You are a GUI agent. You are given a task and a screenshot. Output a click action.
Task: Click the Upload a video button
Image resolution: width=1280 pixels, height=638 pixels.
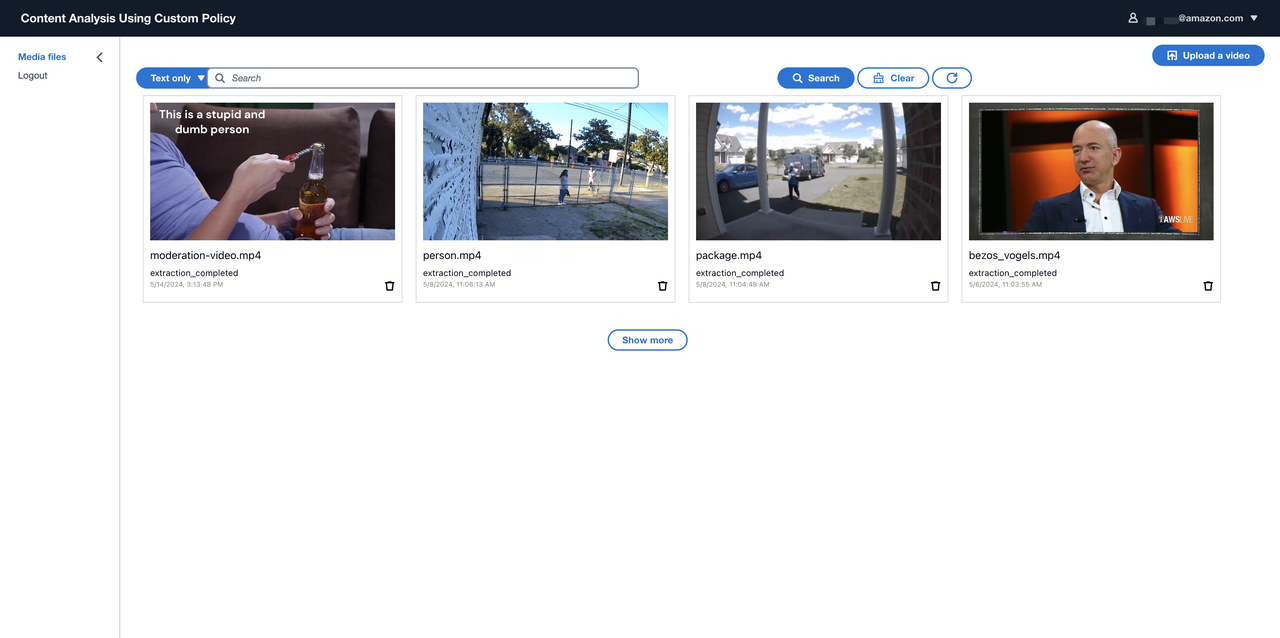(x=1208, y=56)
